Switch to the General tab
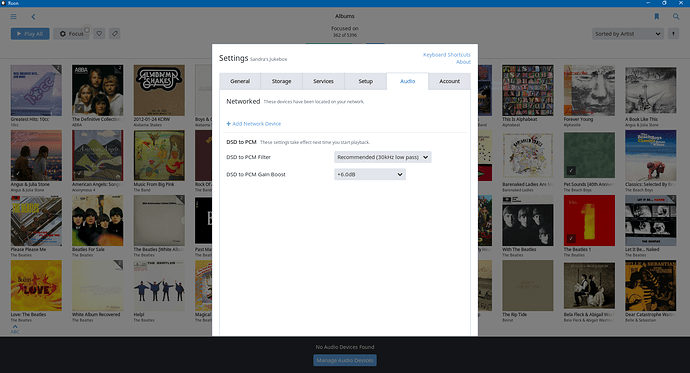 [x=240, y=81]
